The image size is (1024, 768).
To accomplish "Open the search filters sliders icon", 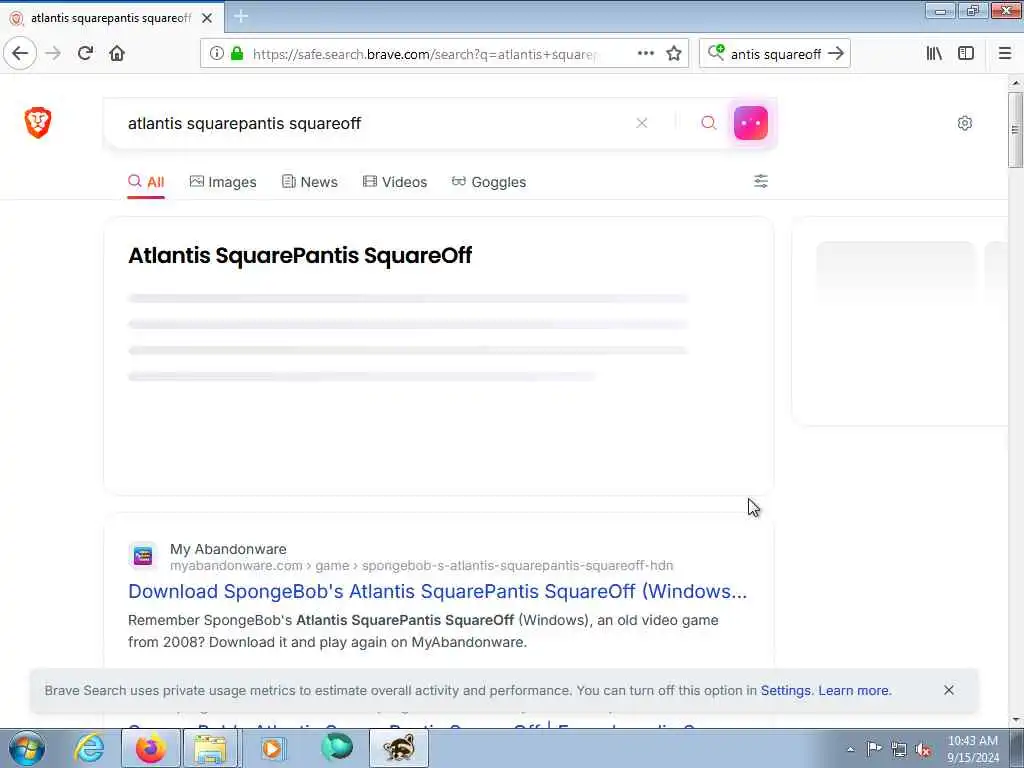I will tap(761, 181).
